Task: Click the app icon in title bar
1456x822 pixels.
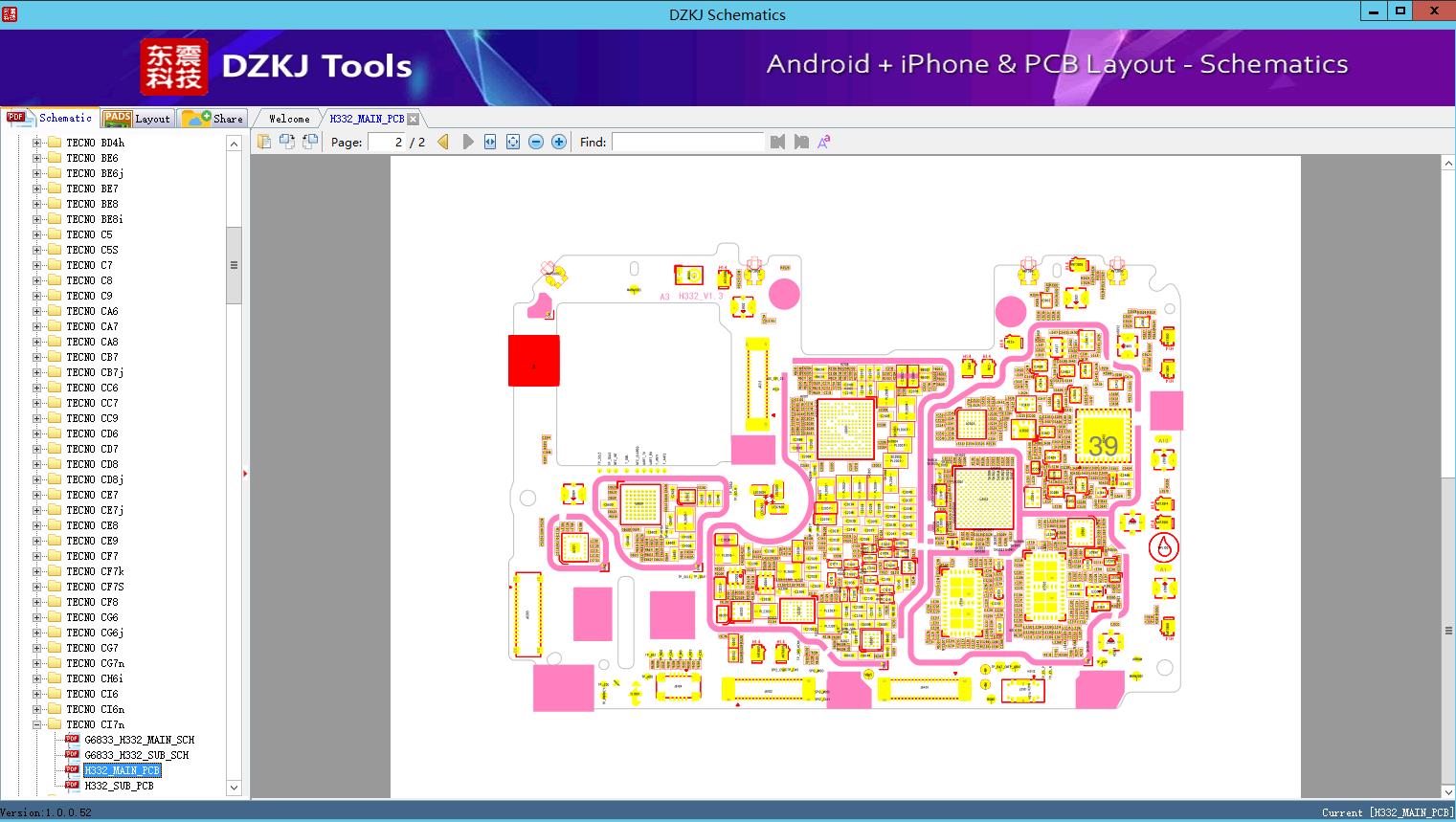Action: [x=11, y=13]
